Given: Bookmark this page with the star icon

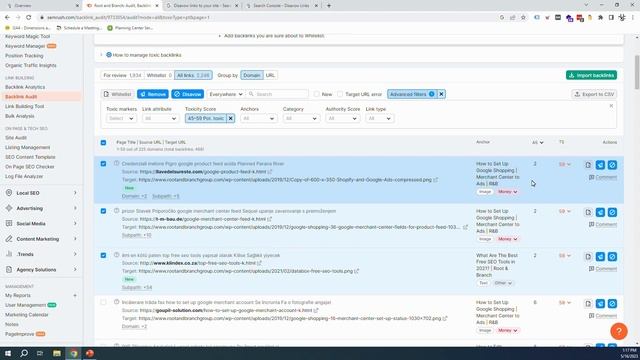Looking at the screenshot, I should 523,18.
